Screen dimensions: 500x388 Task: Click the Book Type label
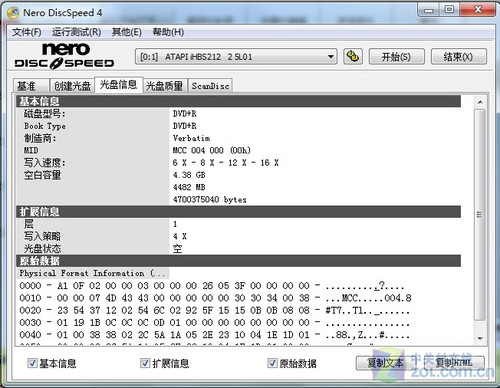tap(45, 126)
